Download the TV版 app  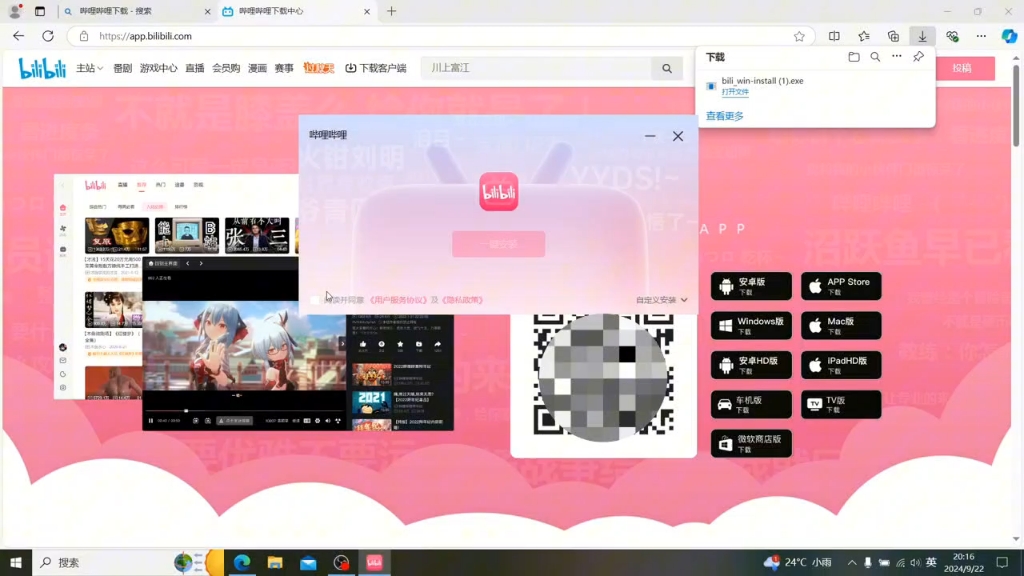click(841, 404)
